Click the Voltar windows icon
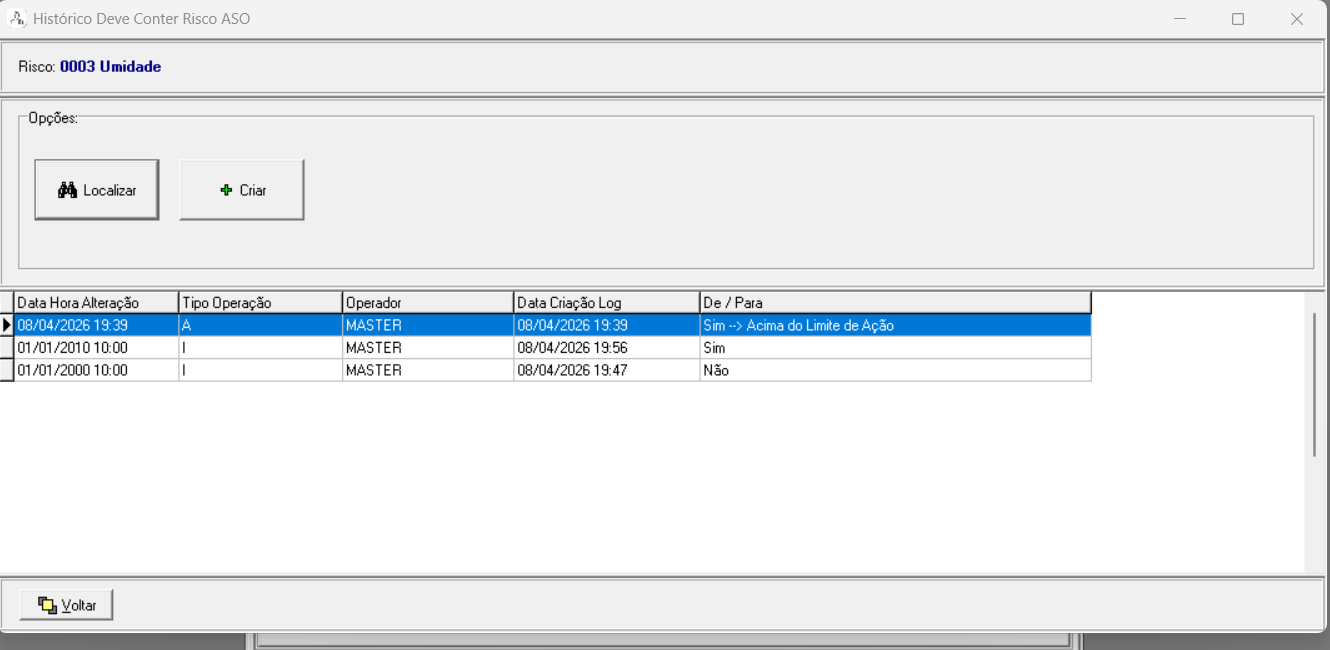This screenshot has height=650, width=1330. (x=47, y=605)
